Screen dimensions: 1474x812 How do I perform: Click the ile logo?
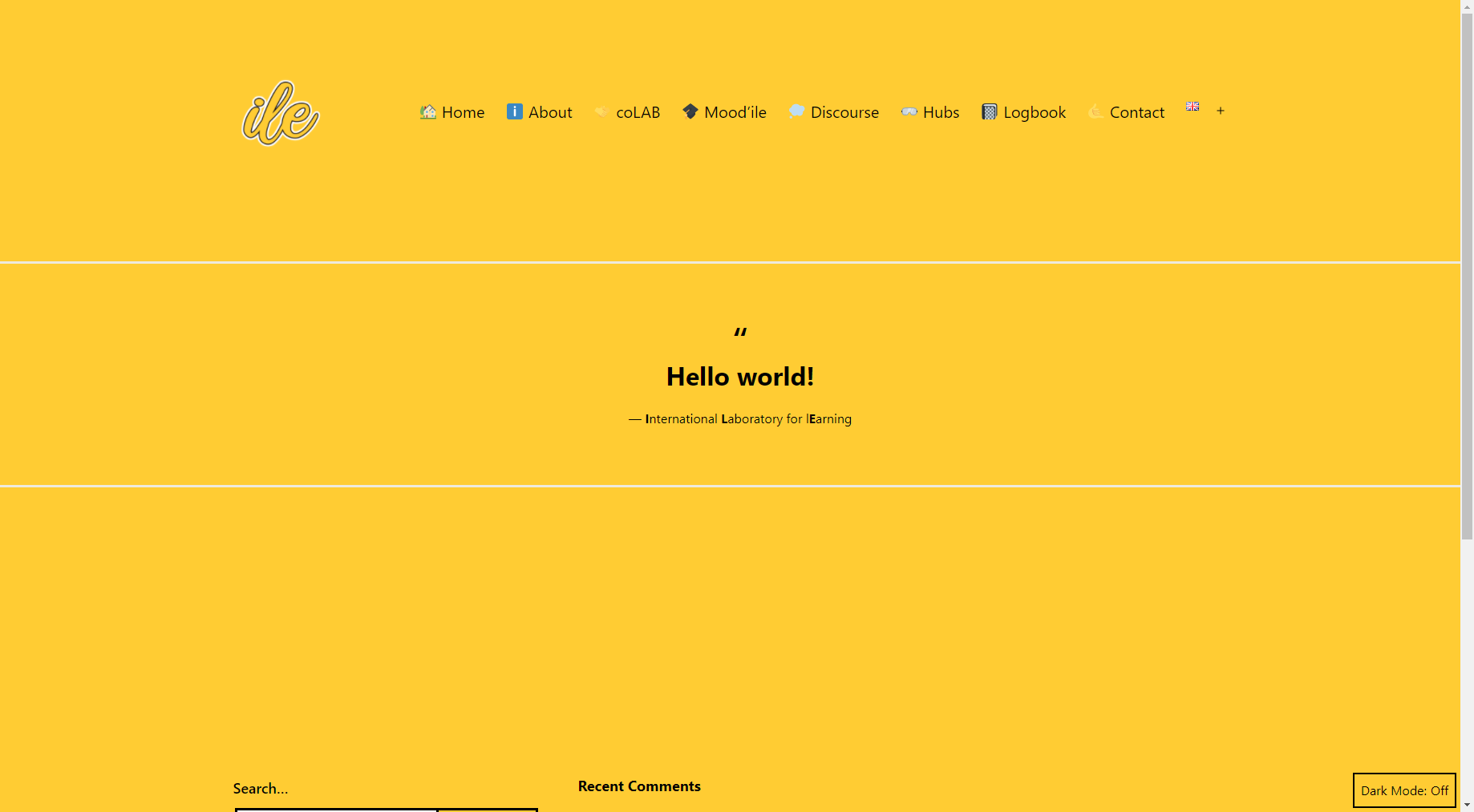click(281, 113)
